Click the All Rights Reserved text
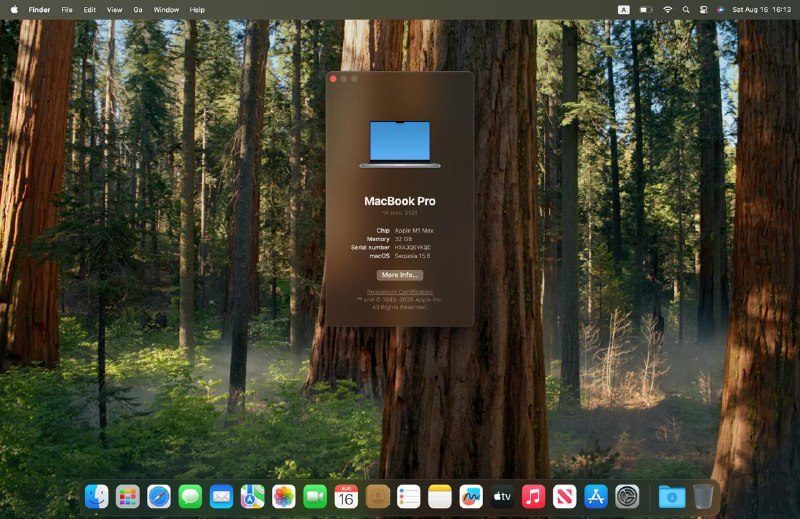 399,307
